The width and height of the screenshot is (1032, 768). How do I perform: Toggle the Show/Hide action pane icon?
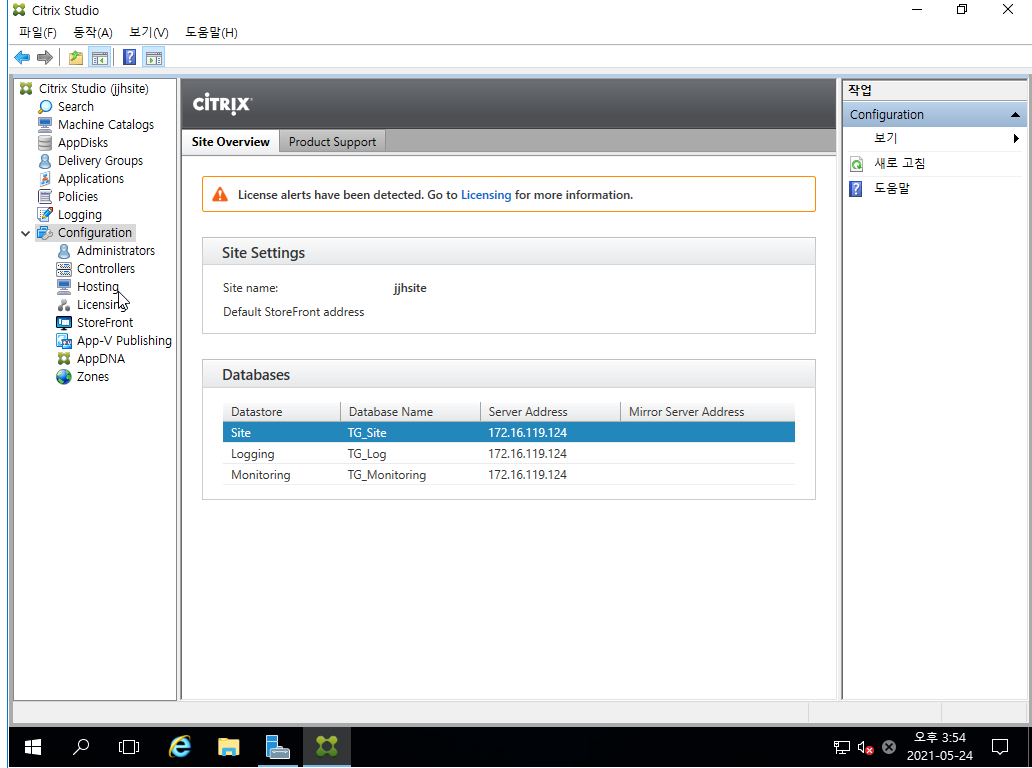coord(154,58)
